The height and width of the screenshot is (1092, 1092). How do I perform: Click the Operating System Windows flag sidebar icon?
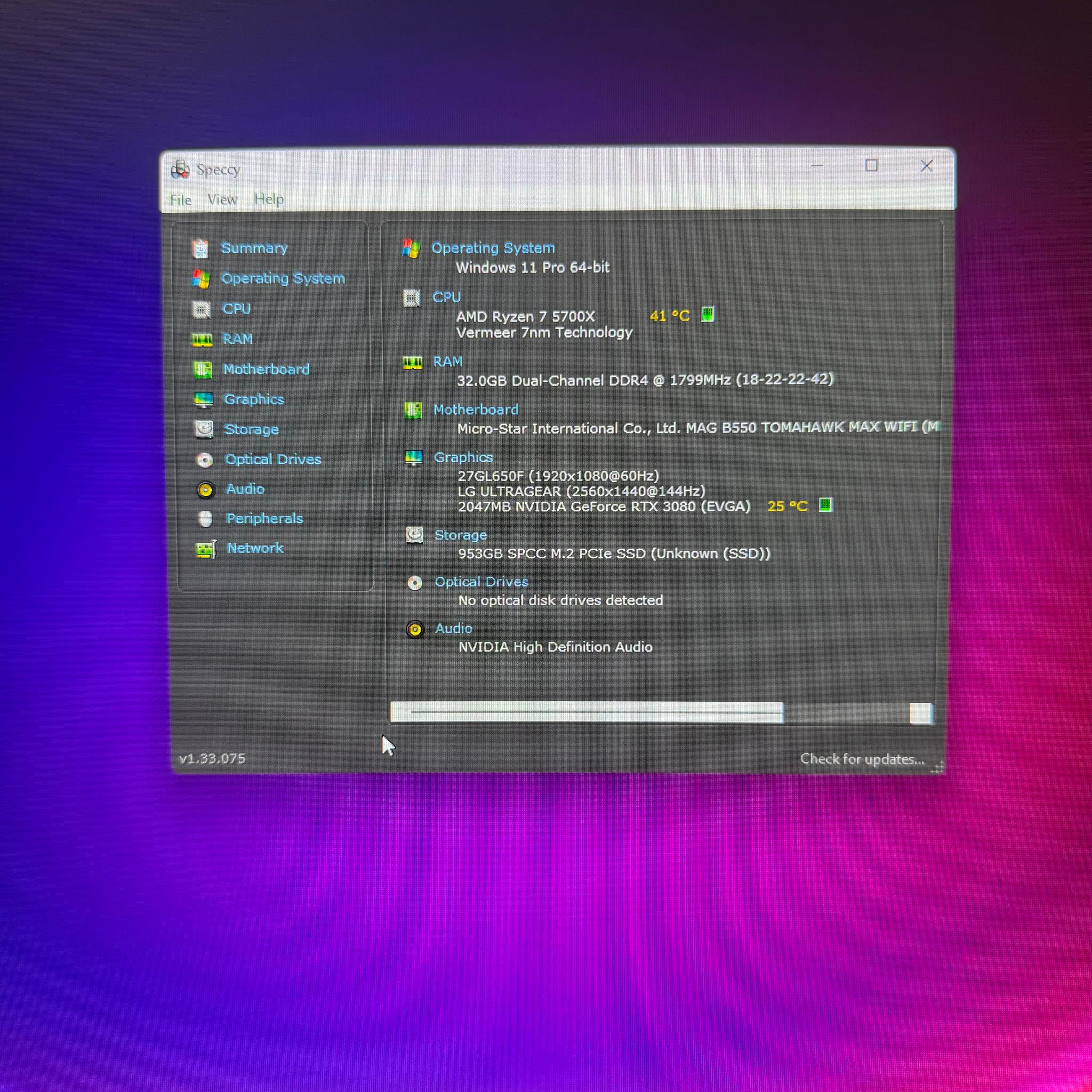(200, 279)
